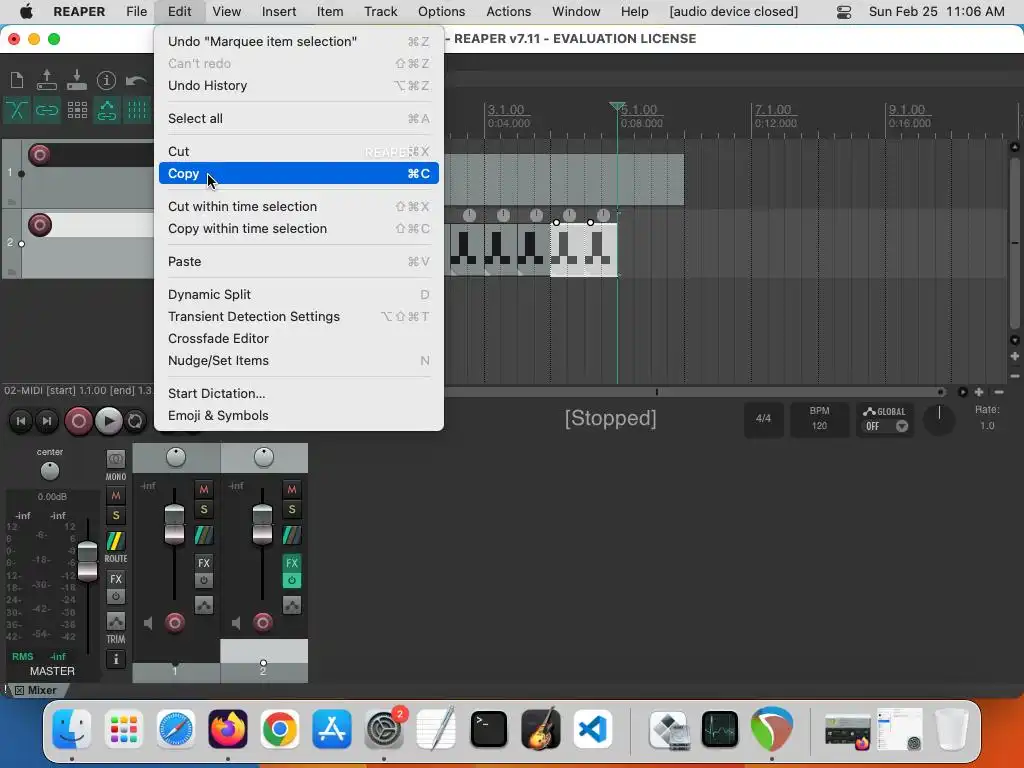
Task: Toggle grid lines toolbar icon
Action: pos(136,110)
